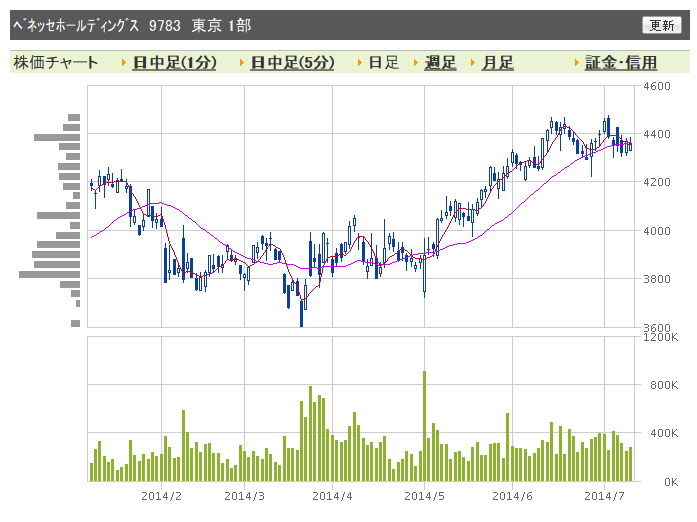Click the 1200K volume axis label

click(x=661, y=337)
